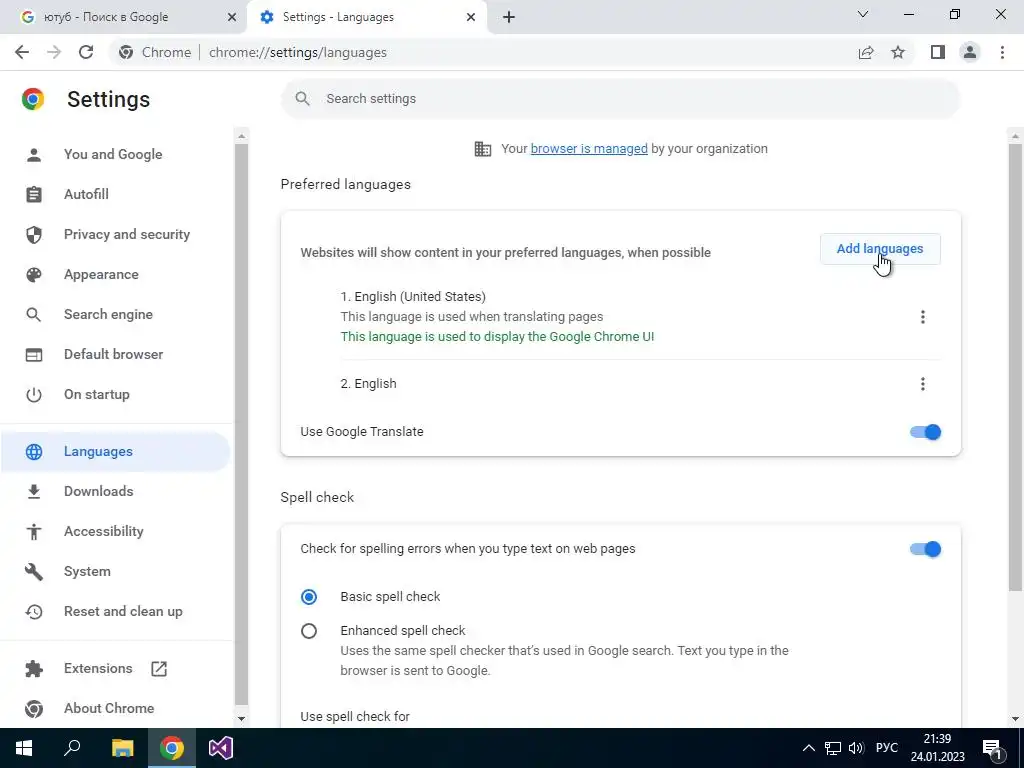Open the tab search chevron
Screen dimensions: 1024x768
tap(863, 14)
